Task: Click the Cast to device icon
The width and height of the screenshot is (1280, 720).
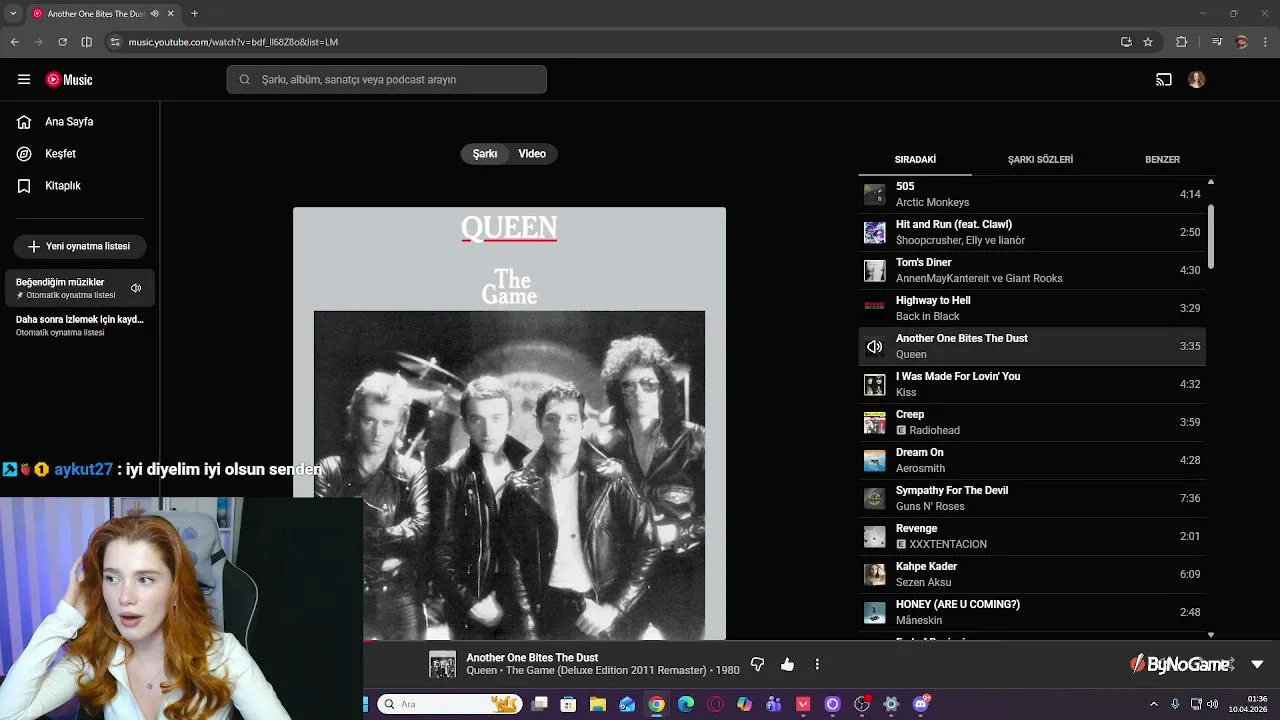Action: point(1164,80)
